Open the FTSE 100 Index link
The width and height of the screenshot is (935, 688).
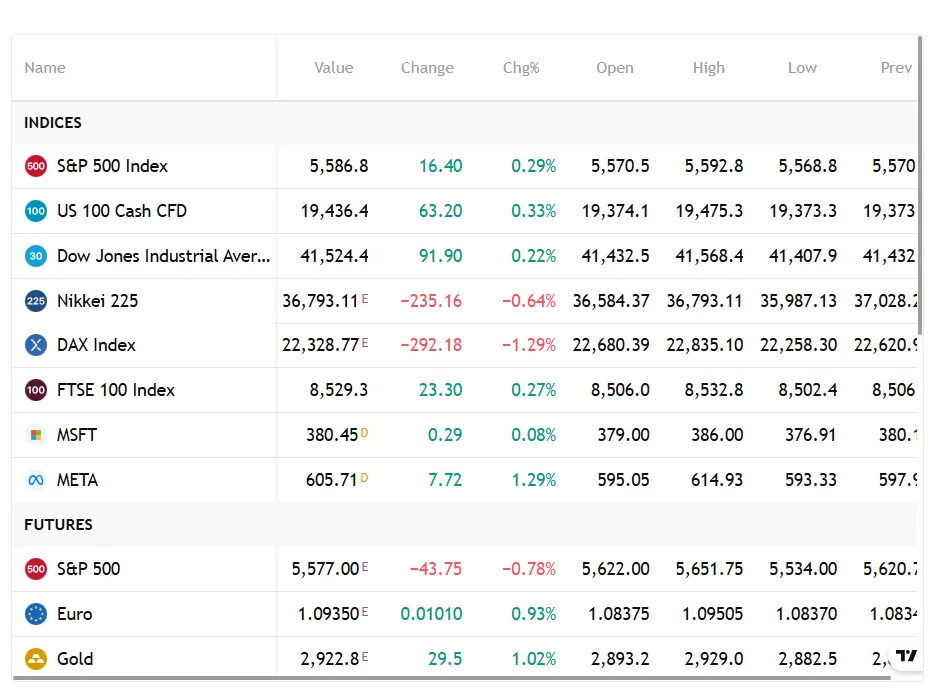coord(116,390)
